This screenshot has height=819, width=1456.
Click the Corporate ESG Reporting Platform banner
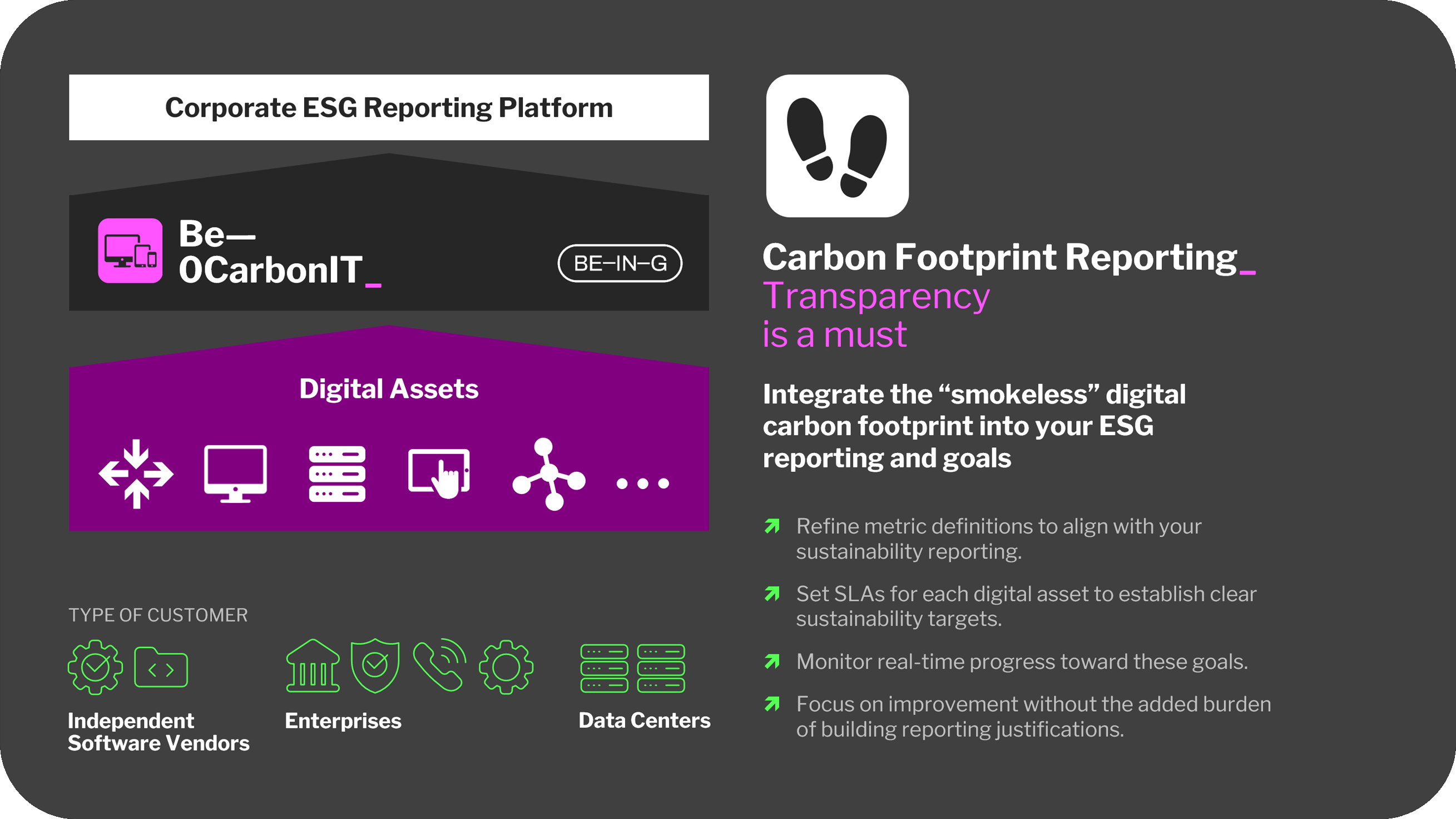pyautogui.click(x=389, y=107)
